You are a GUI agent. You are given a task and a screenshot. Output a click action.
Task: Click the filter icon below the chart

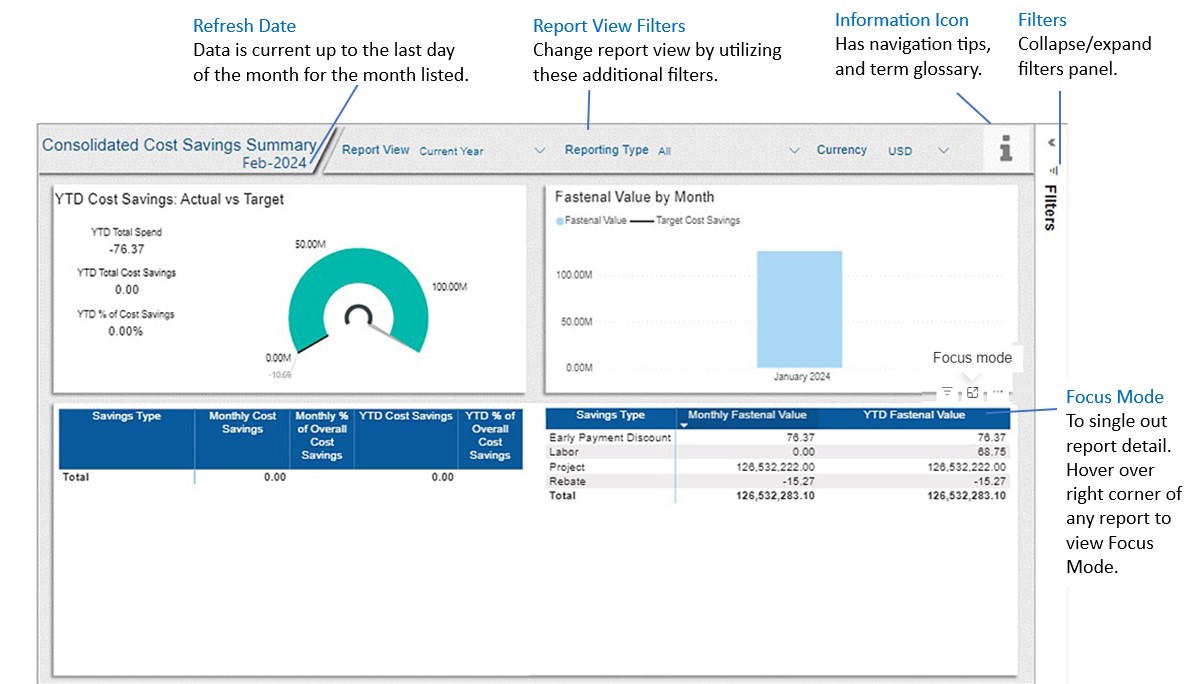tap(947, 392)
